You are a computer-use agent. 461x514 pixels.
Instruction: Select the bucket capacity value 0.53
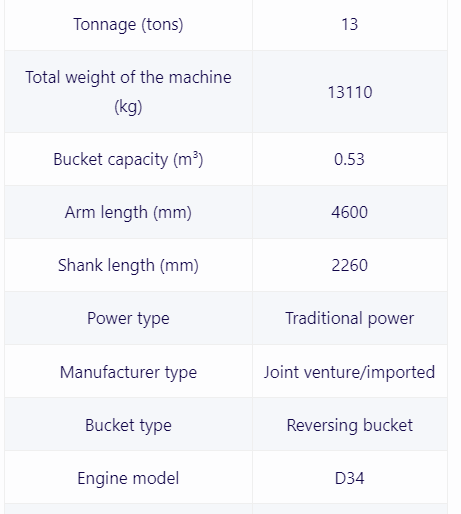[350, 159]
